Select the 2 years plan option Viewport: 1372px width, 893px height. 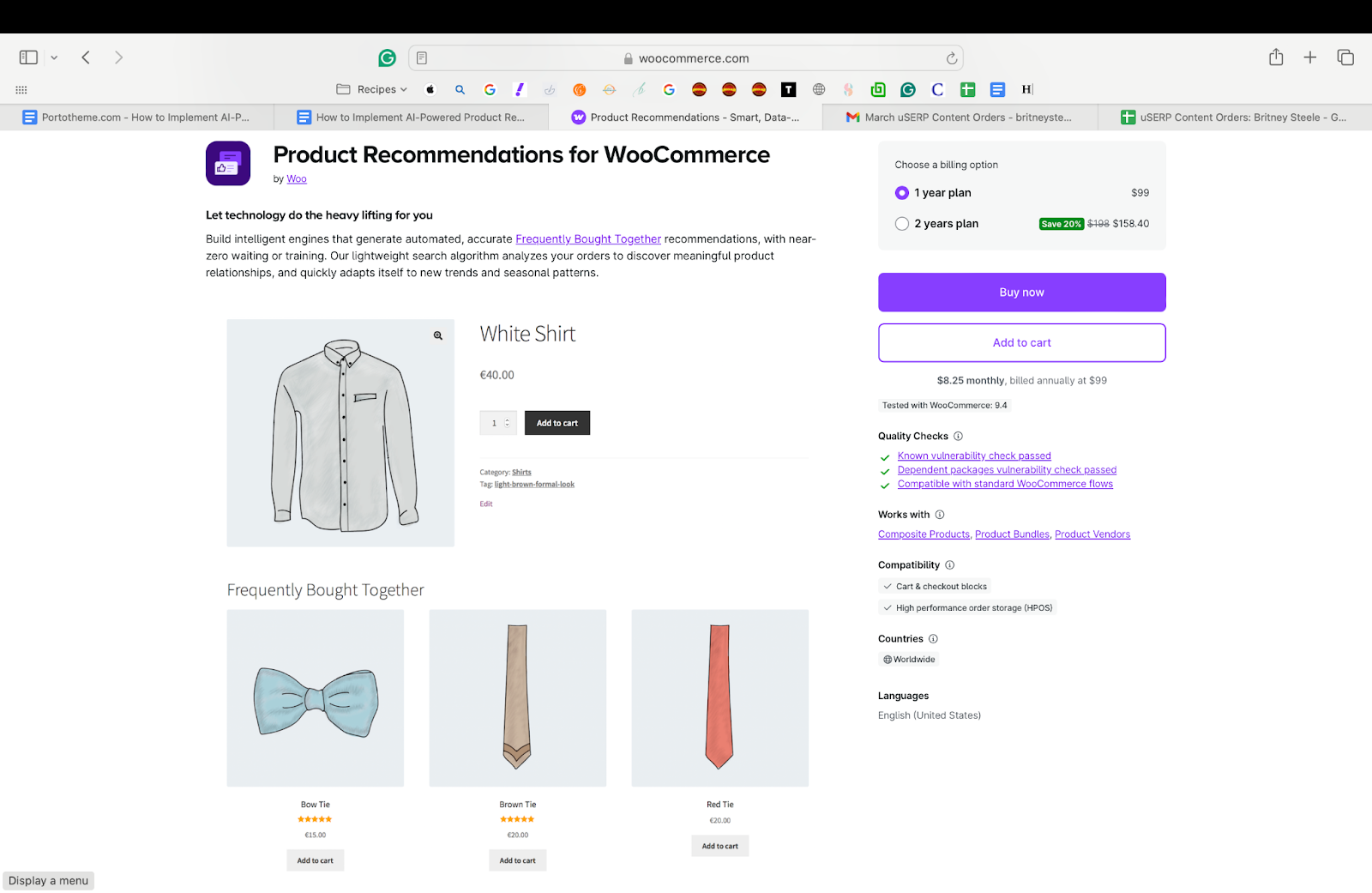coord(902,224)
